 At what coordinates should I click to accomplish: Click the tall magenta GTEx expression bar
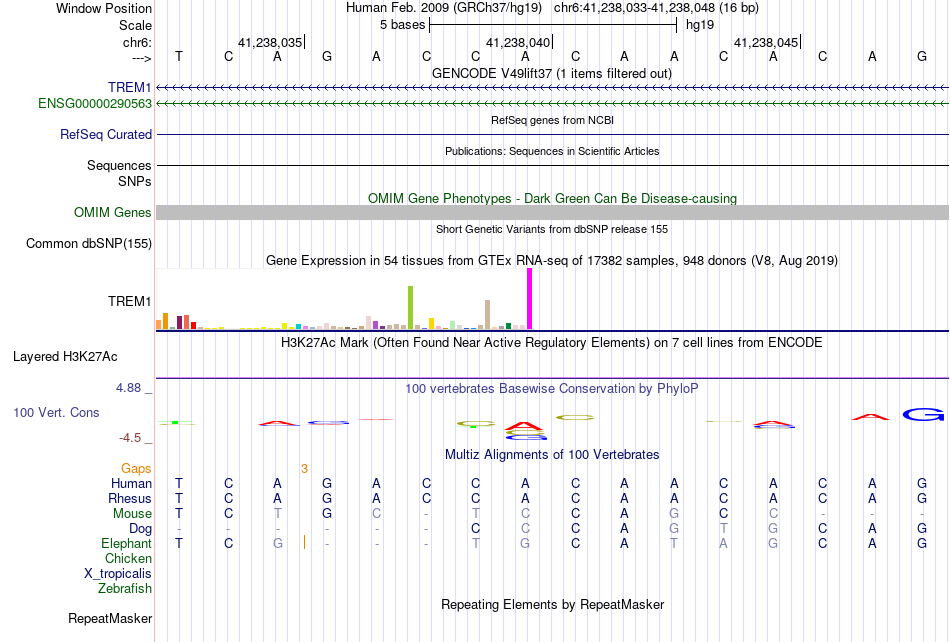(530, 299)
